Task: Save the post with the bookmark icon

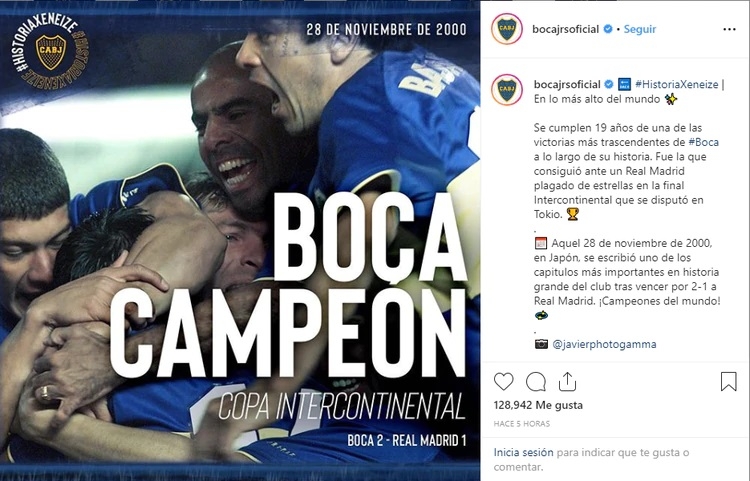Action: click(728, 382)
